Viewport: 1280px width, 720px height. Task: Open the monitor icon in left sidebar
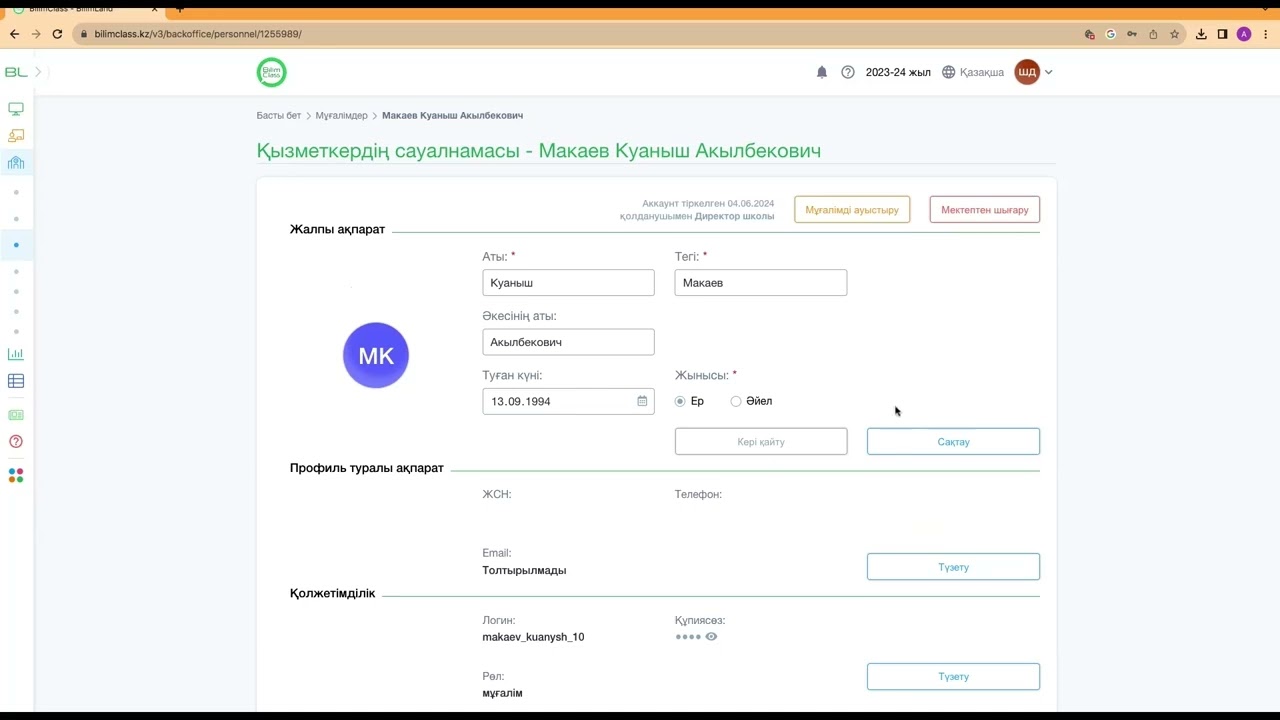tap(16, 109)
